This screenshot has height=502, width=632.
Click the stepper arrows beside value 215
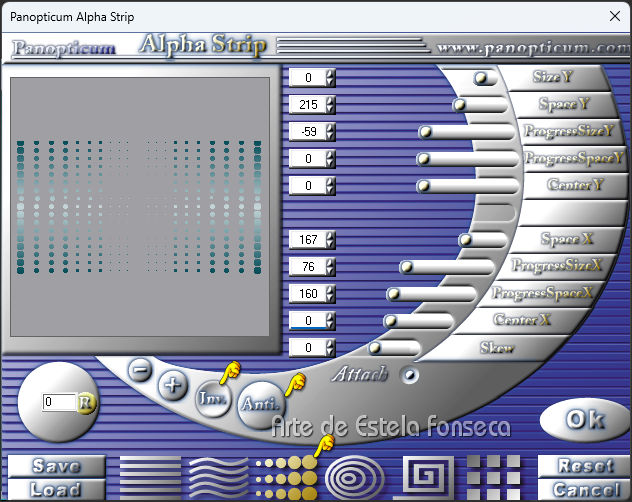330,105
